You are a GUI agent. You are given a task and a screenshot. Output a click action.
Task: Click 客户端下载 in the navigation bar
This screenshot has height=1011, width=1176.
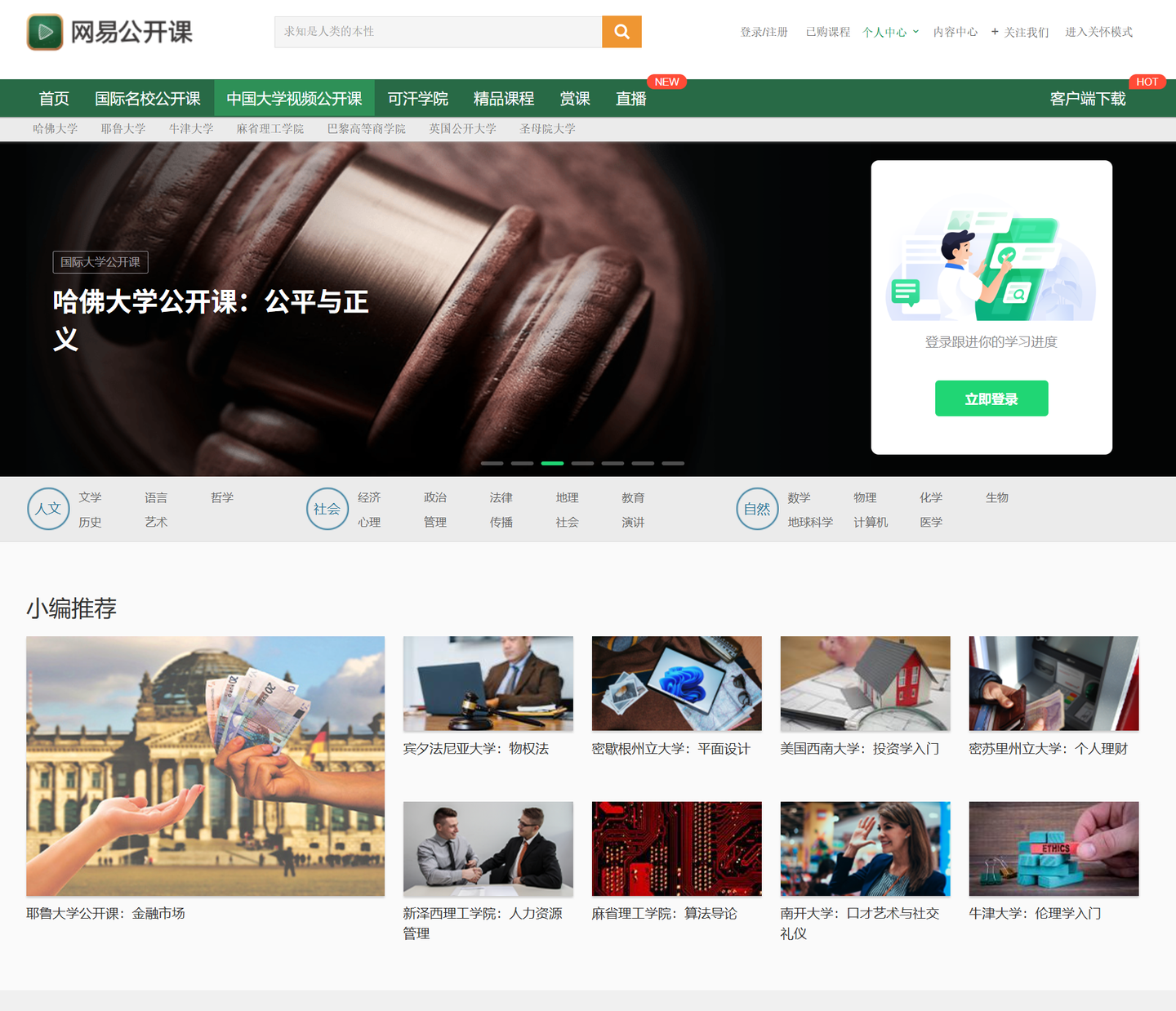pos(1088,99)
